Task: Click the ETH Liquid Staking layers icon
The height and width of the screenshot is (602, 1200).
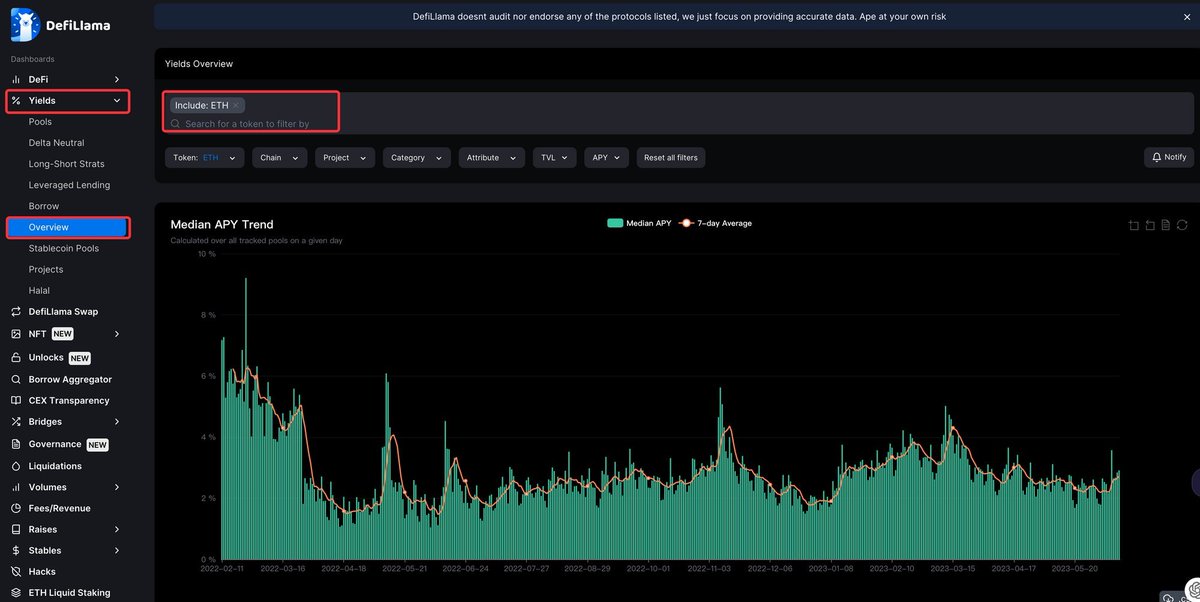Action: 16,593
